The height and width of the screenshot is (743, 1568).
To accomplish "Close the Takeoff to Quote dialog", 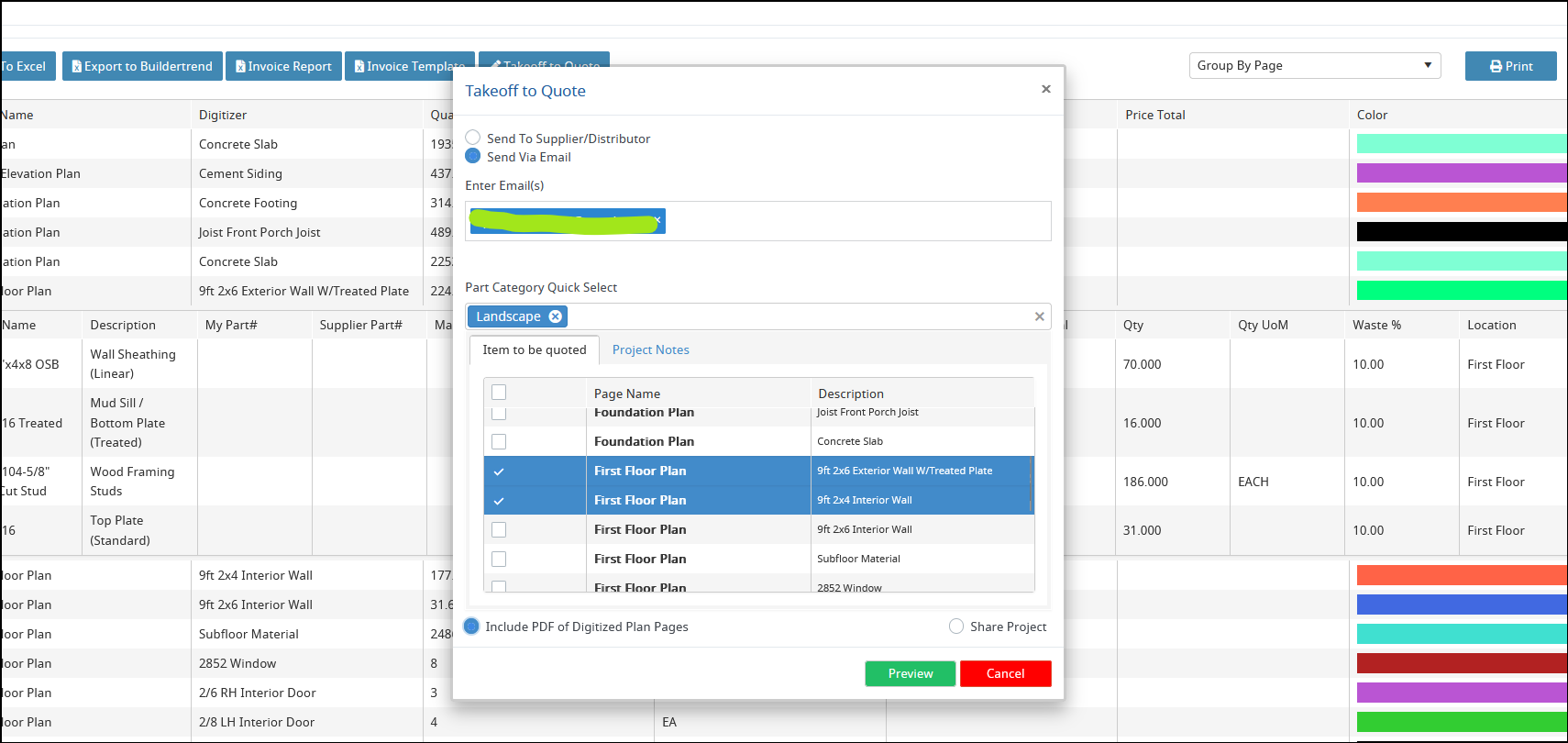I will (1045, 89).
